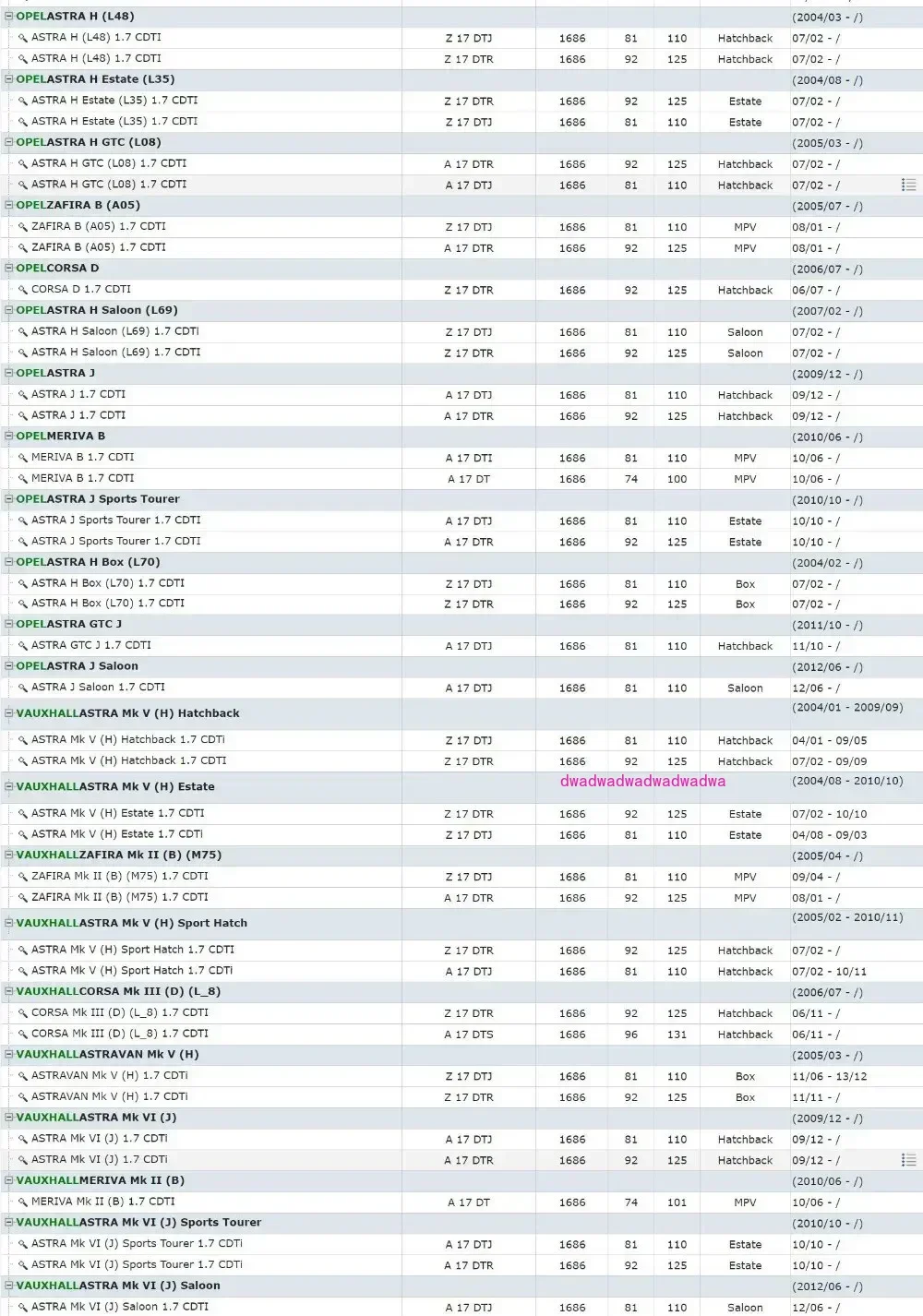Viewport: 923px width, 1316px height.
Task: Collapse the OPEL ASTRA J Saloon group
Action: pyautogui.click(x=9, y=666)
